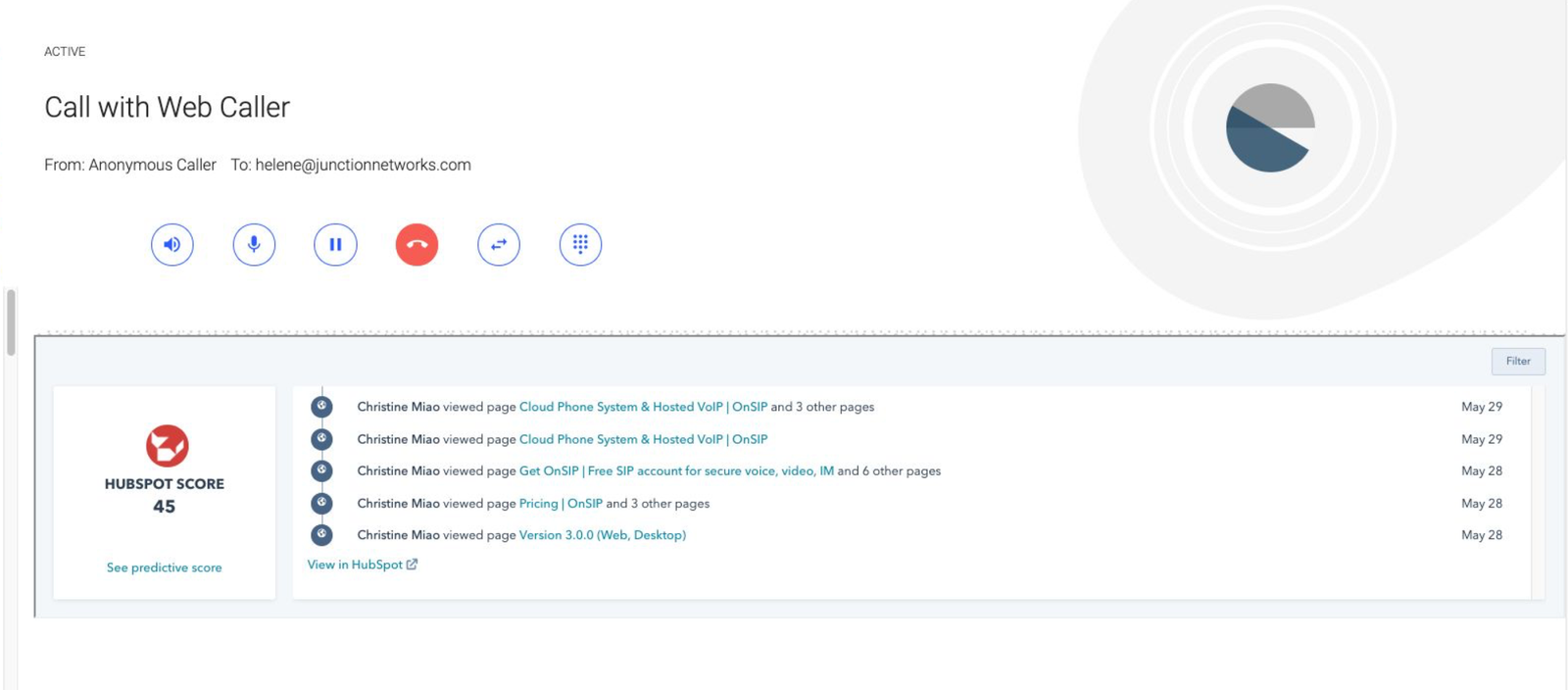Viewport: 1568px width, 690px height.
Task: Open first Cloud Phone System & Hosted VoIP link
Action: click(x=642, y=407)
